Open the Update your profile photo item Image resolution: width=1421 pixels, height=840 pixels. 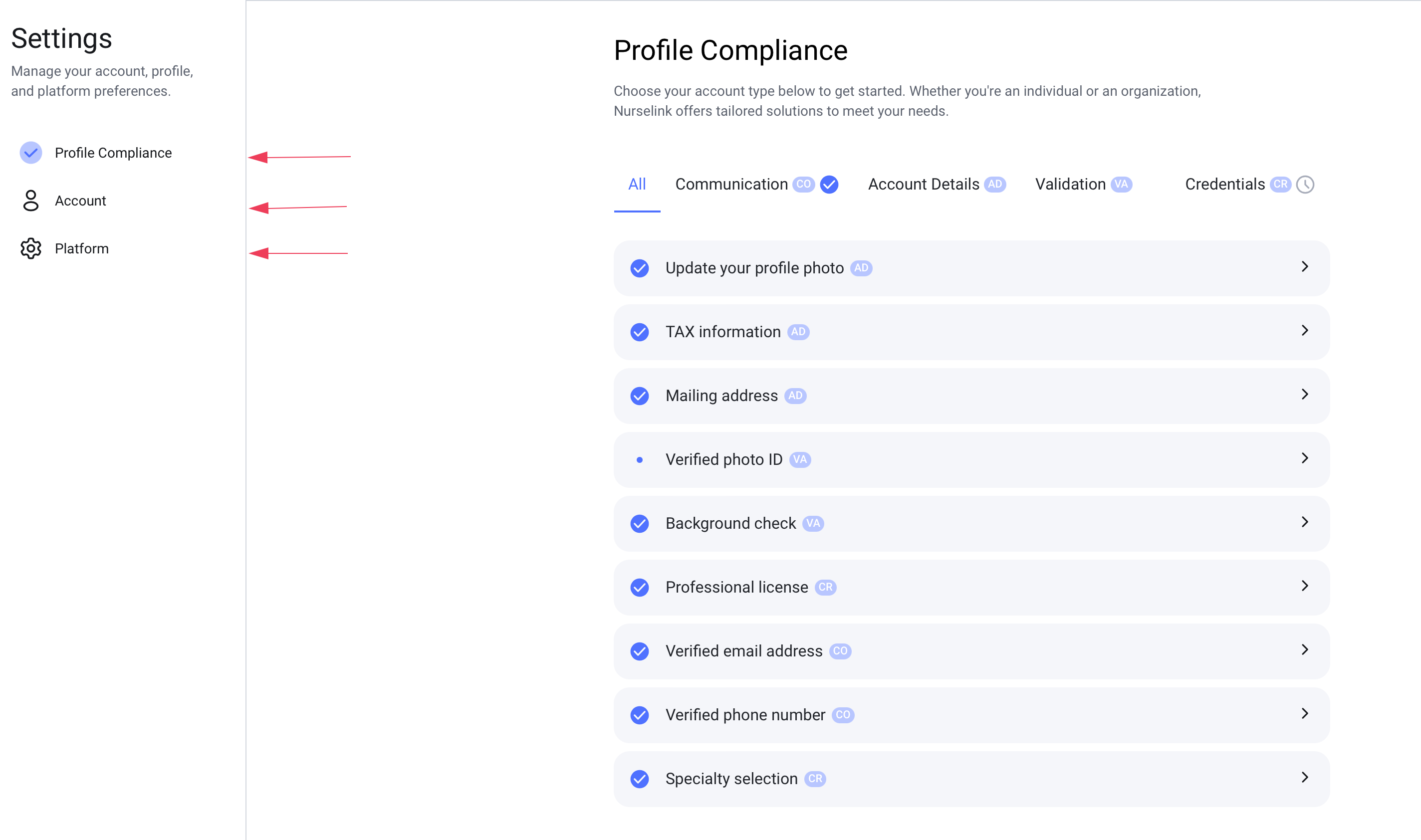point(971,268)
